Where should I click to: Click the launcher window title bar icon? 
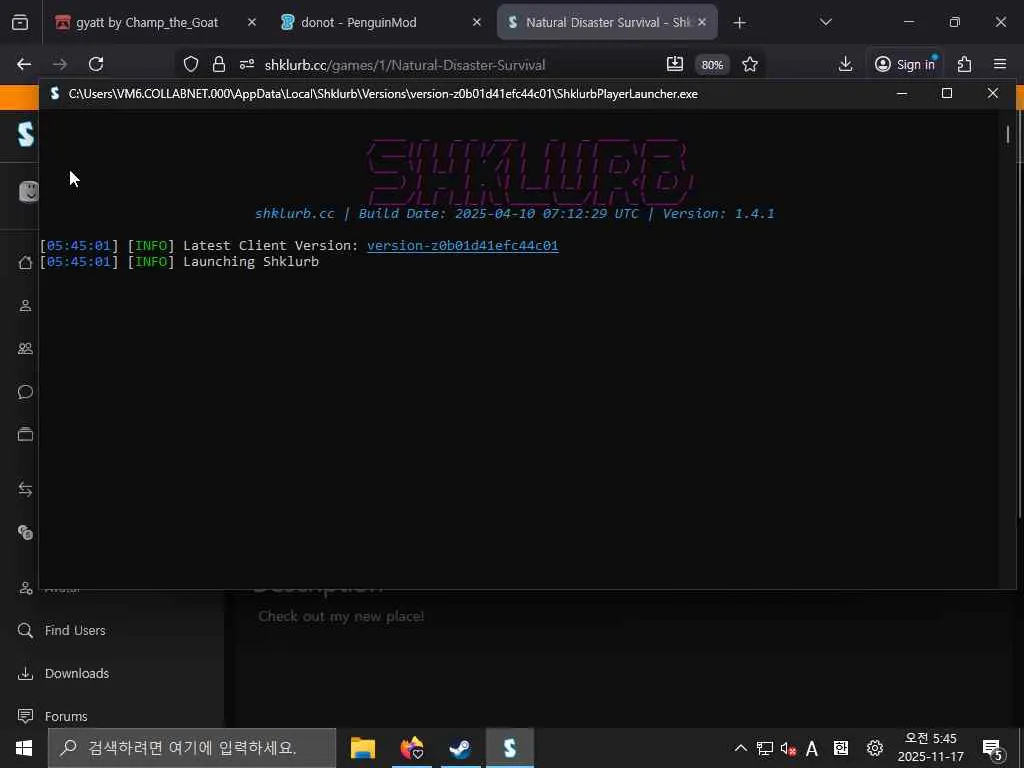click(x=55, y=93)
